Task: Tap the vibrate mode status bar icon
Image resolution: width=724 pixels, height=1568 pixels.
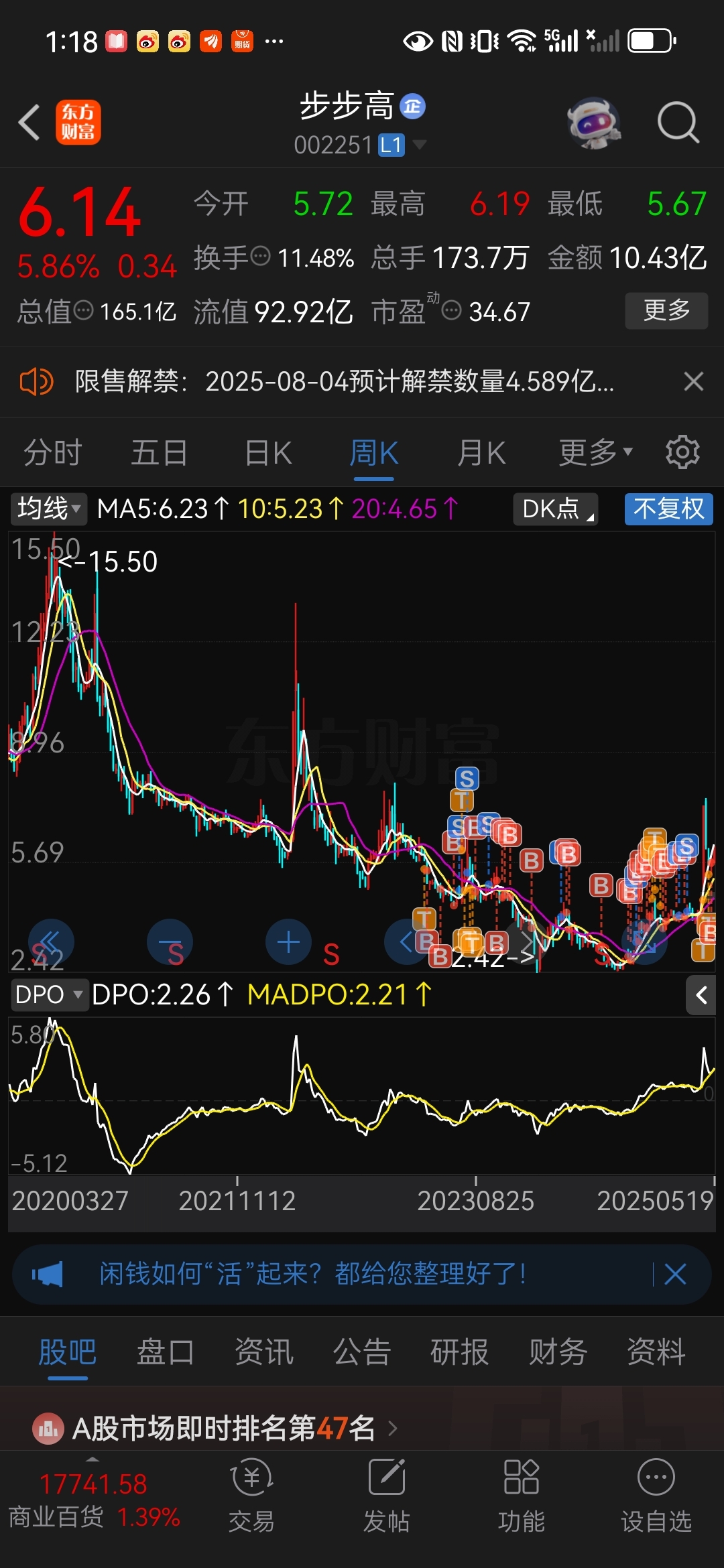Action: (485, 41)
